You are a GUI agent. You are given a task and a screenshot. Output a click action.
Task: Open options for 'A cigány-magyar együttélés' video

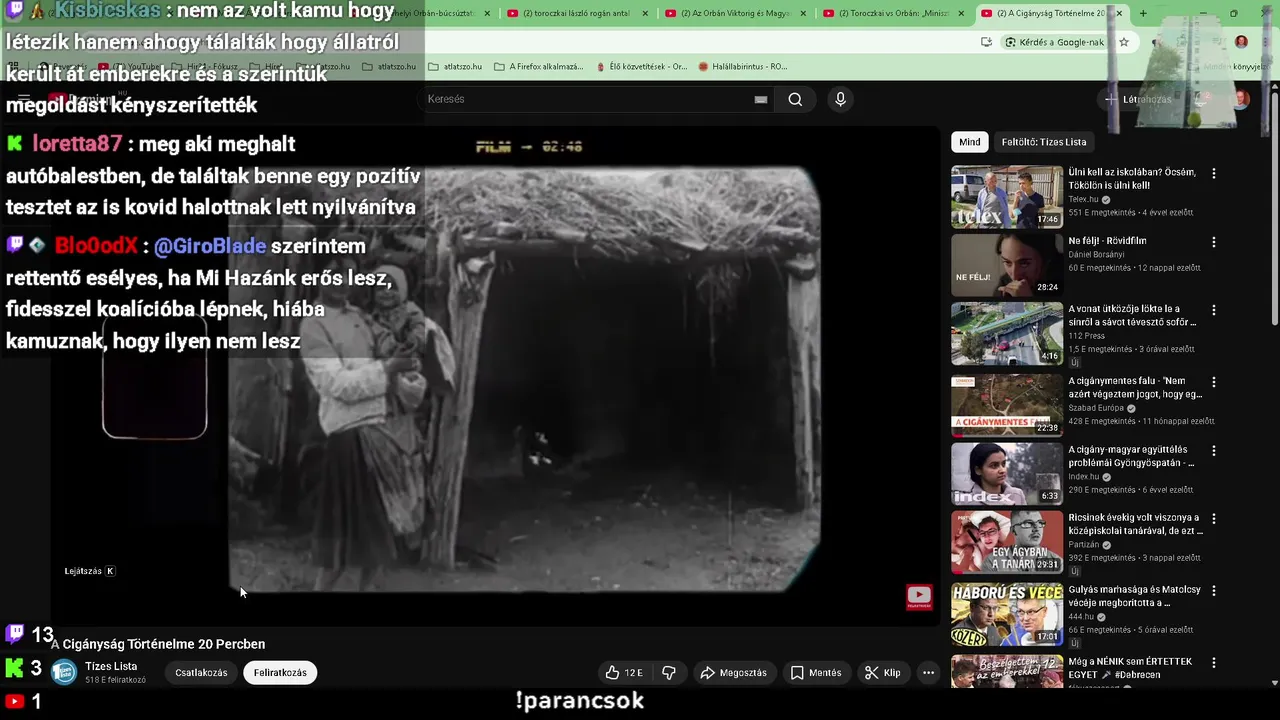pos(1214,451)
